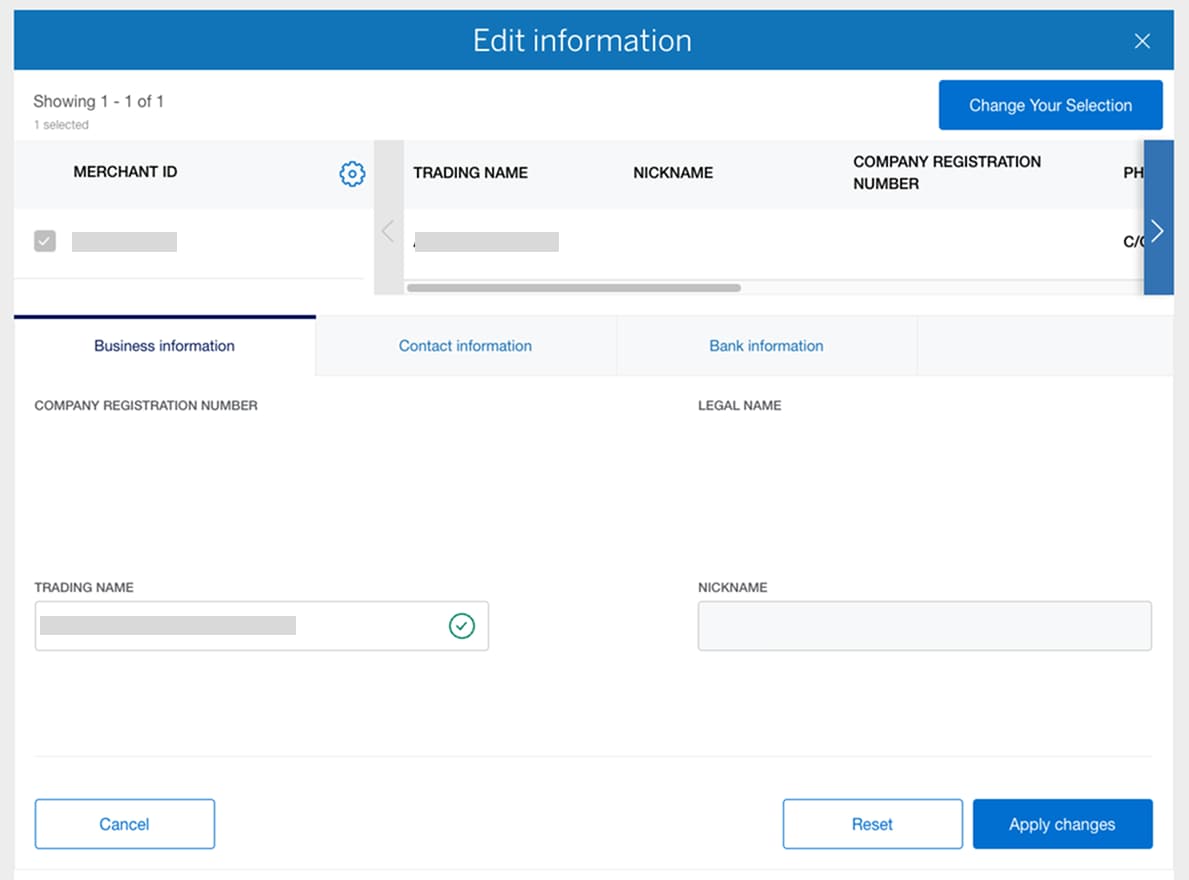Viewport: 1189px width, 880px height.
Task: Open column settings gear icon
Action: pyautogui.click(x=352, y=174)
